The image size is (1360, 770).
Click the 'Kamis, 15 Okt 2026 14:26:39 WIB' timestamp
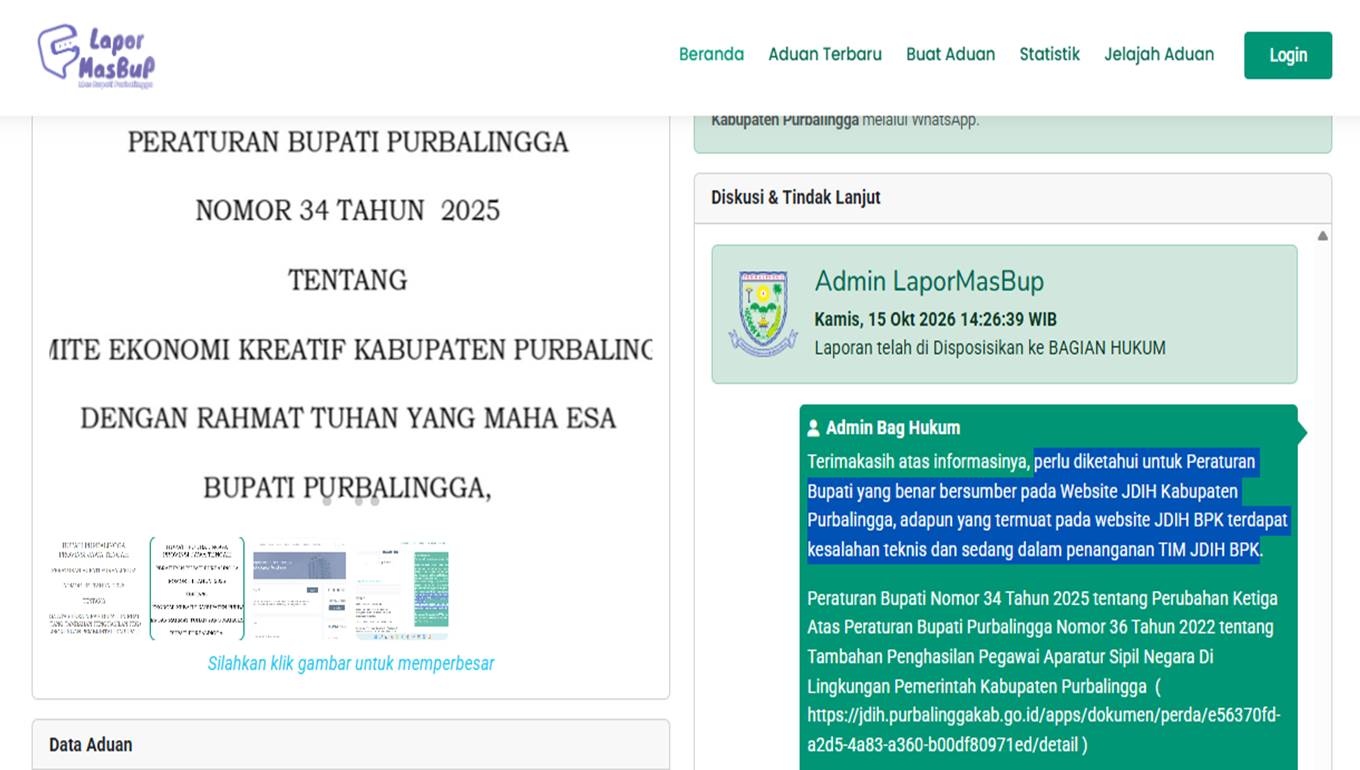click(x=935, y=320)
